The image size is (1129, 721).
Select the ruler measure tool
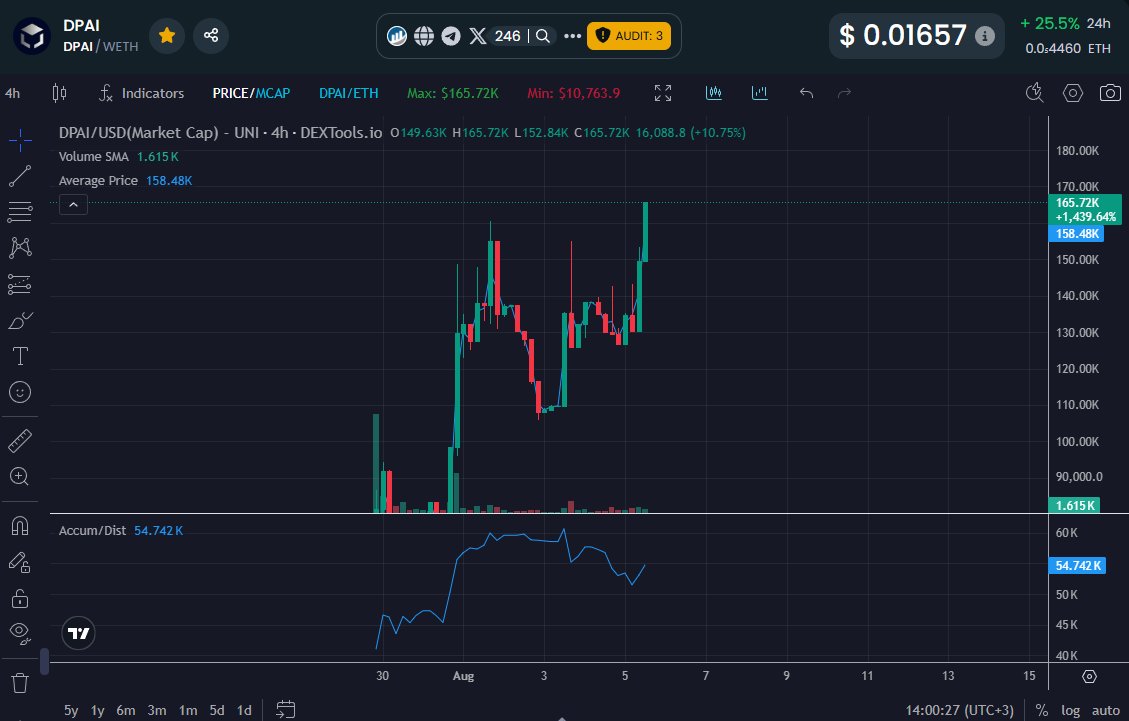point(20,441)
